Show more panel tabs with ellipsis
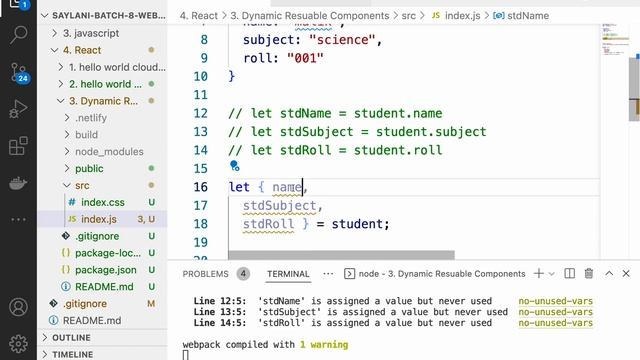The image size is (640, 360). tap(328, 274)
